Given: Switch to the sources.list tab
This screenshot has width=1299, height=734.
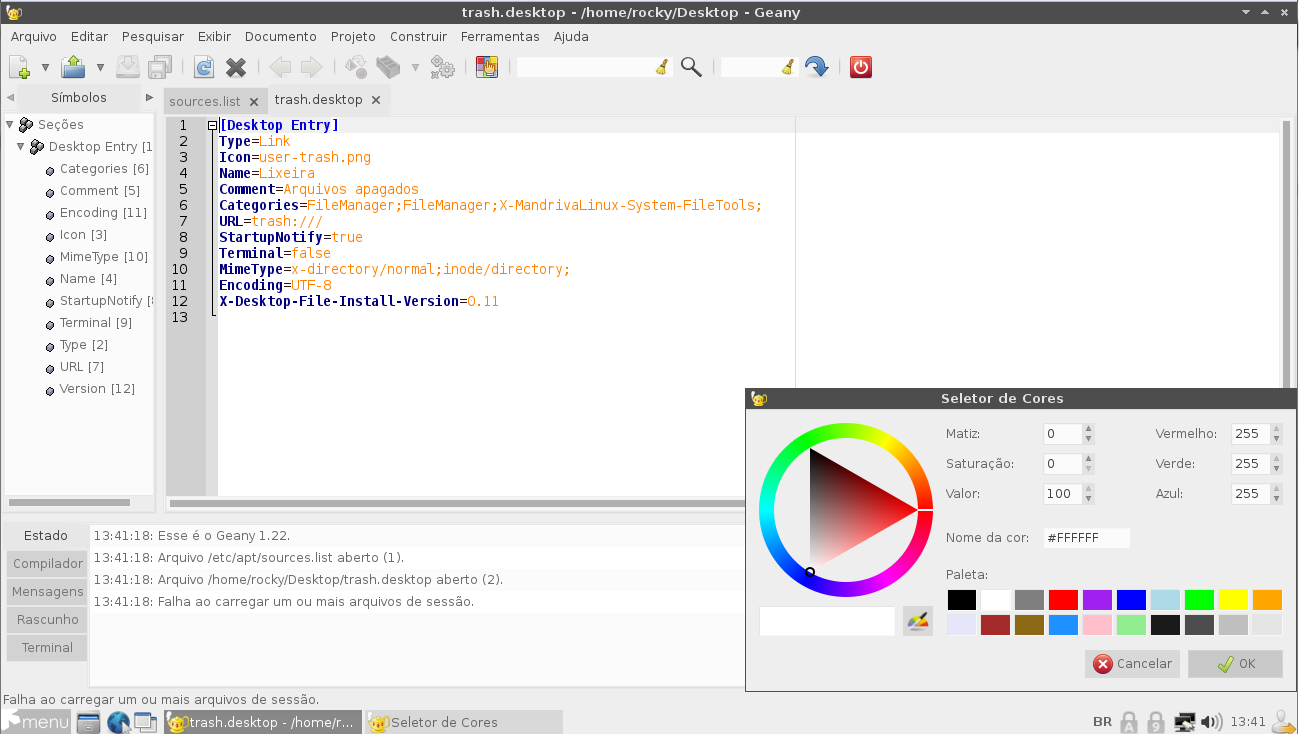Looking at the screenshot, I should pos(205,101).
